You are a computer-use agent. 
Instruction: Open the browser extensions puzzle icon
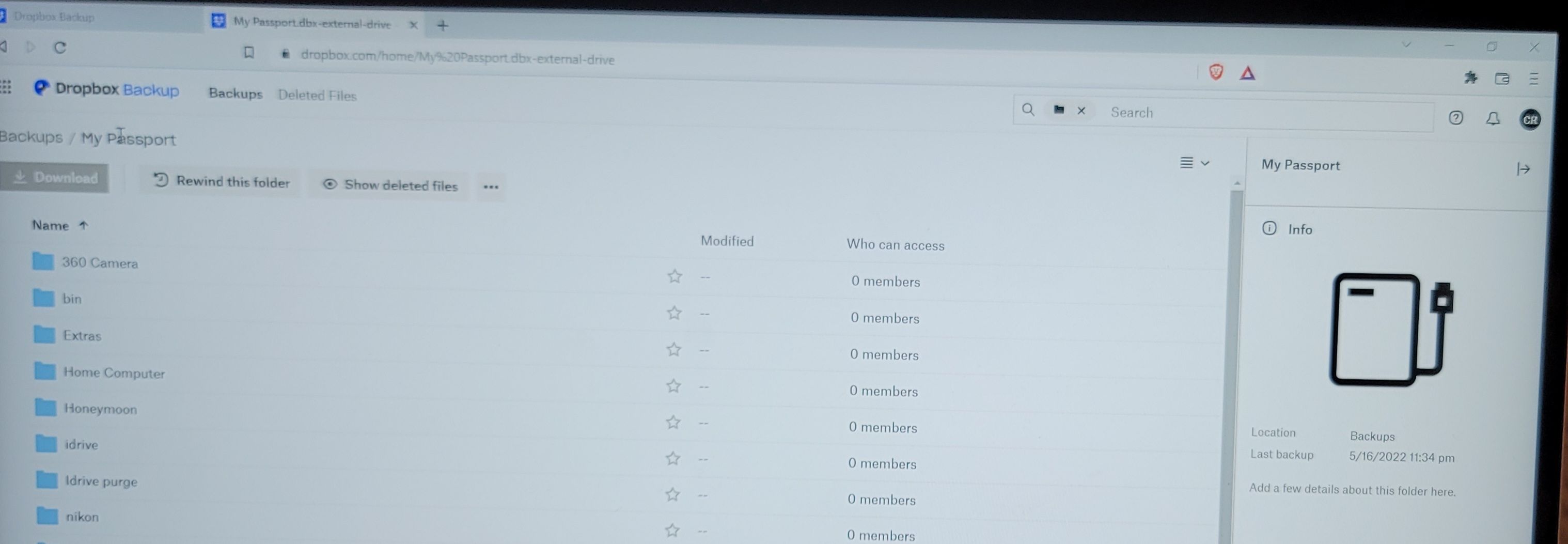coord(1470,77)
